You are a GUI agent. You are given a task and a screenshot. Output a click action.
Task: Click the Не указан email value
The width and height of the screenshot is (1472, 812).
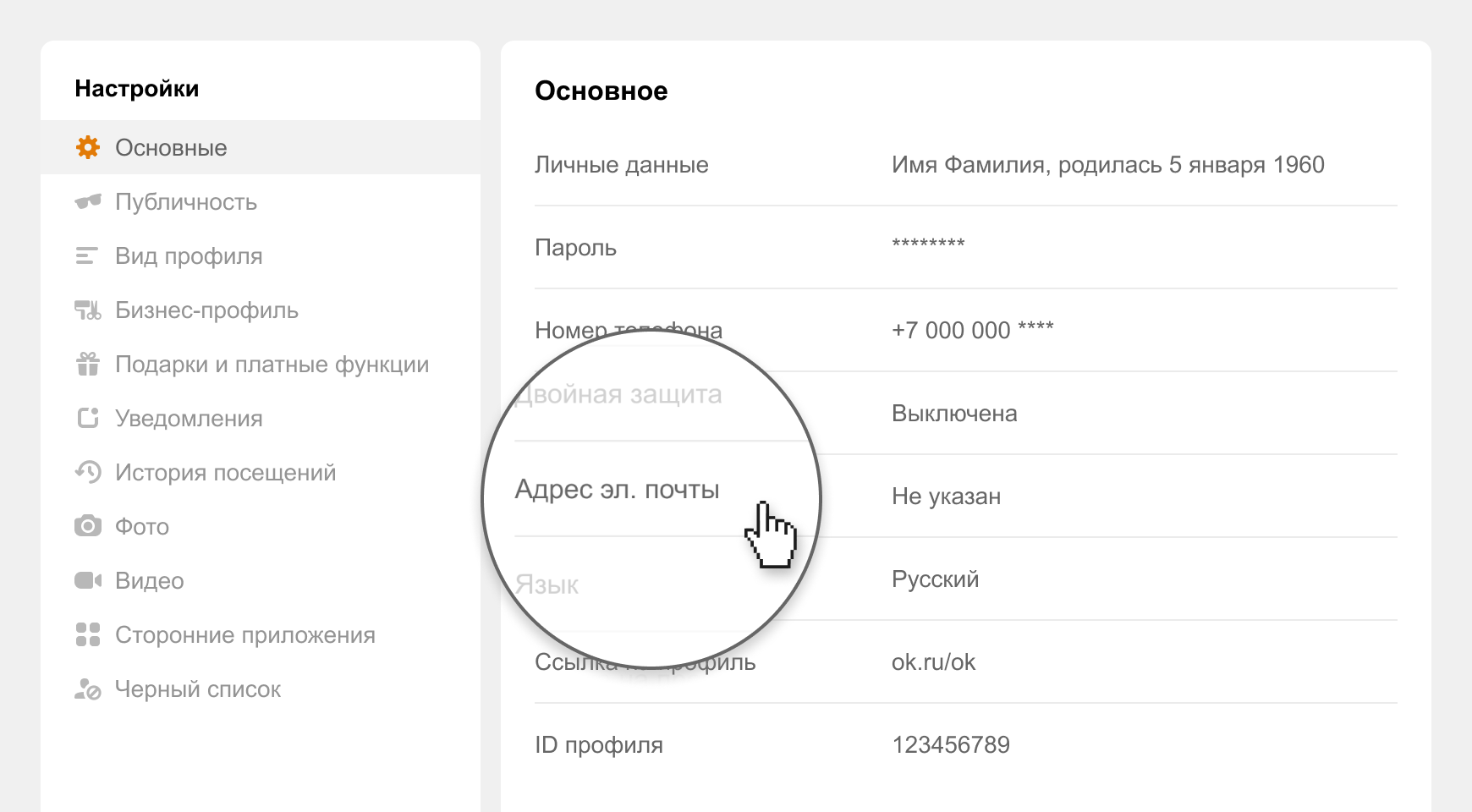(946, 497)
